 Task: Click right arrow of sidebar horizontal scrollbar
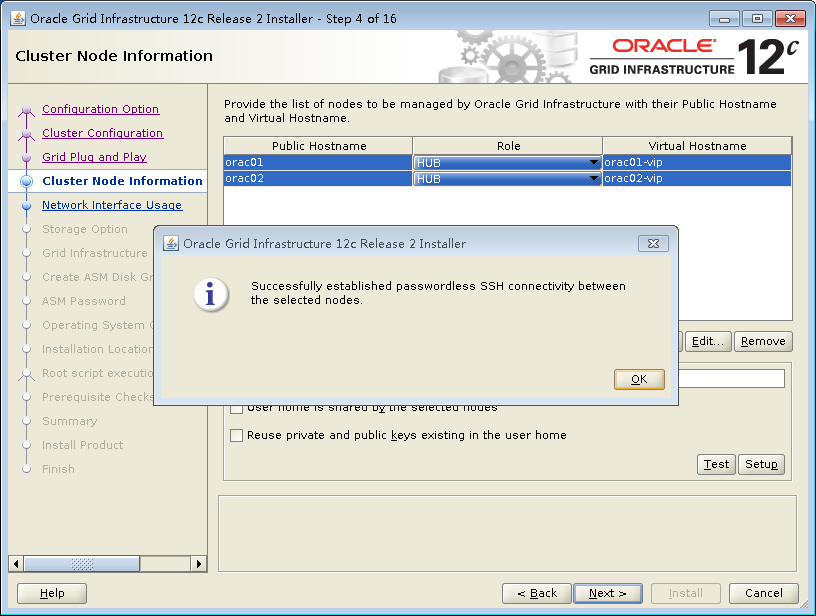(198, 563)
